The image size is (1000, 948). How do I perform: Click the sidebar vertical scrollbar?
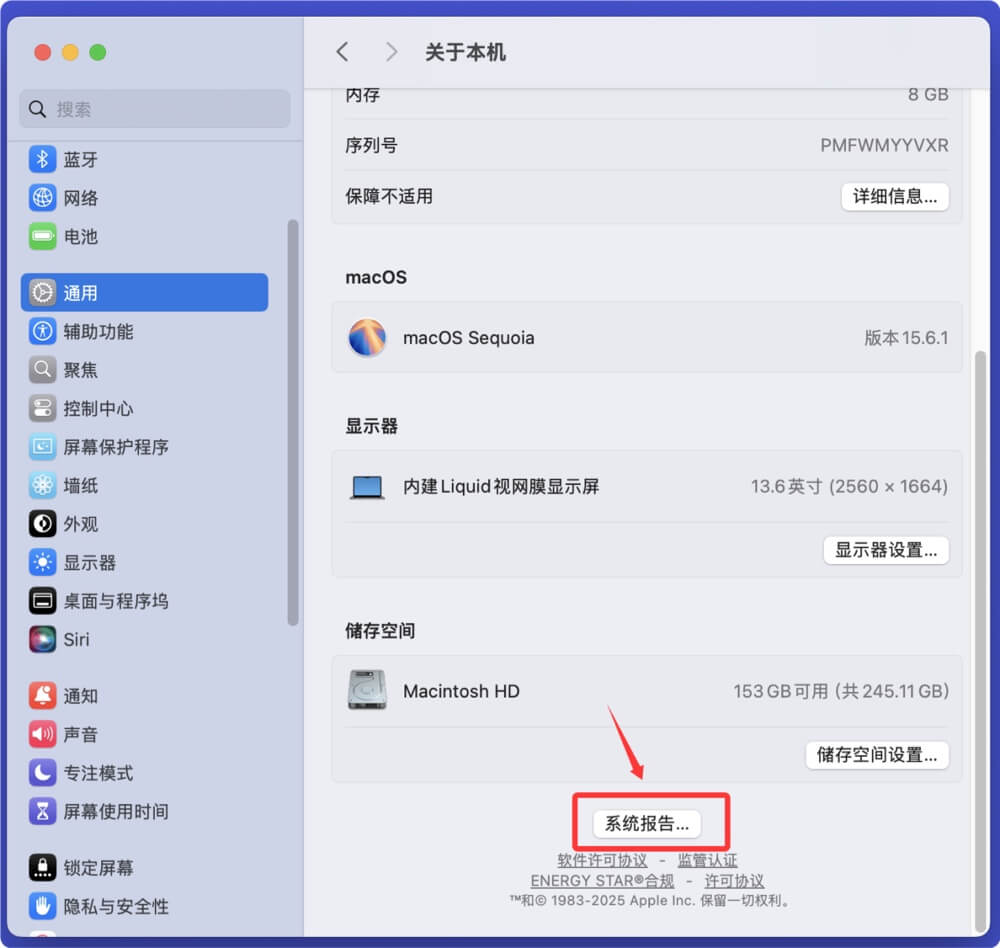(293, 420)
